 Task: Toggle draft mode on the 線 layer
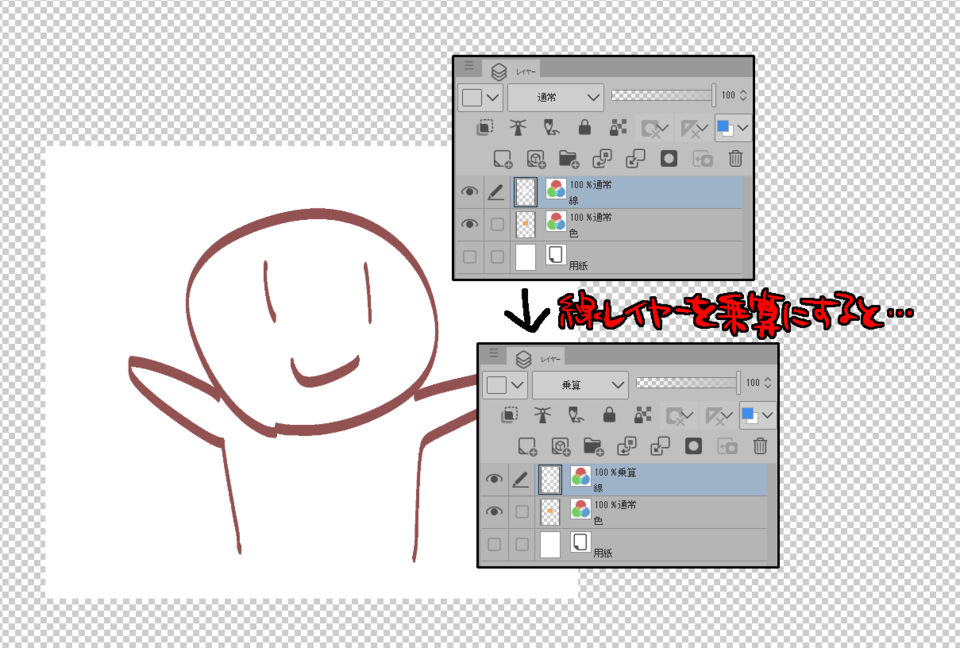[494, 192]
